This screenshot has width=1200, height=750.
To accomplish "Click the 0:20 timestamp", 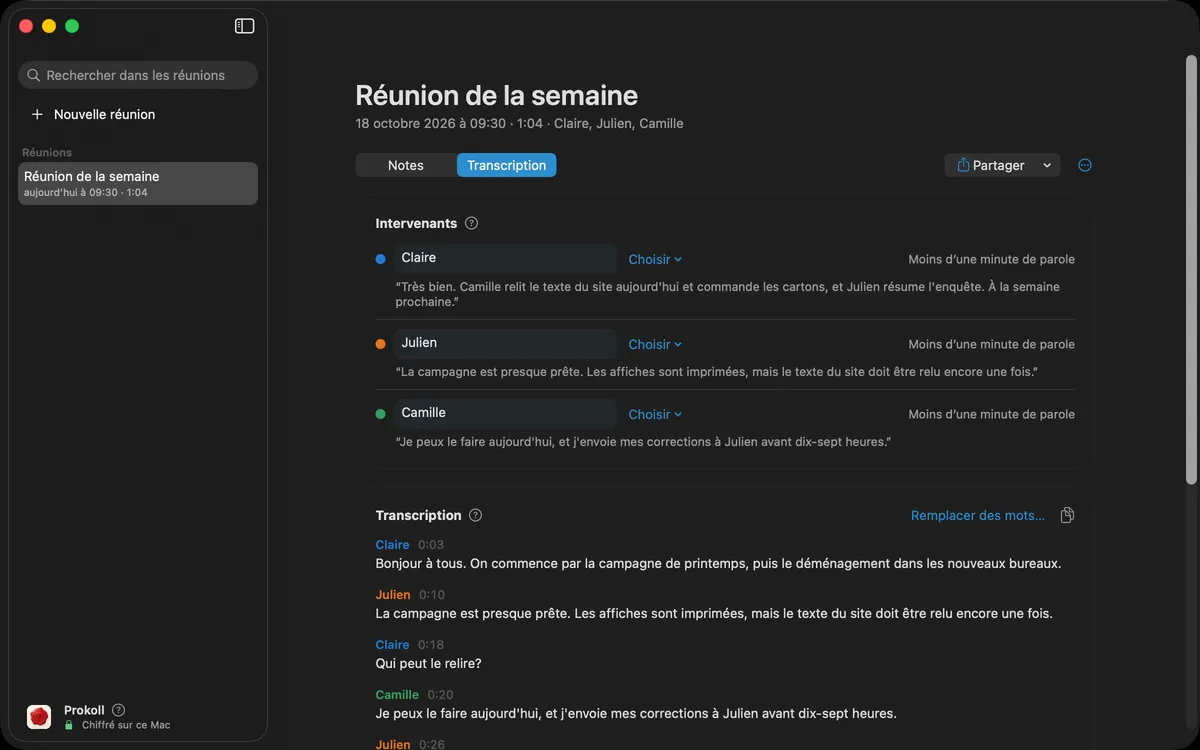I will point(440,695).
